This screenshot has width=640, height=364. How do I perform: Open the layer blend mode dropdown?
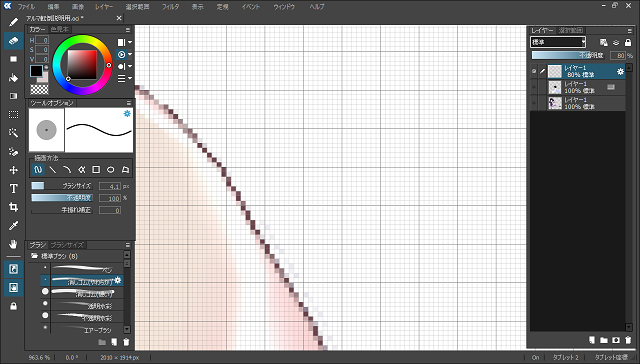[x=558, y=42]
